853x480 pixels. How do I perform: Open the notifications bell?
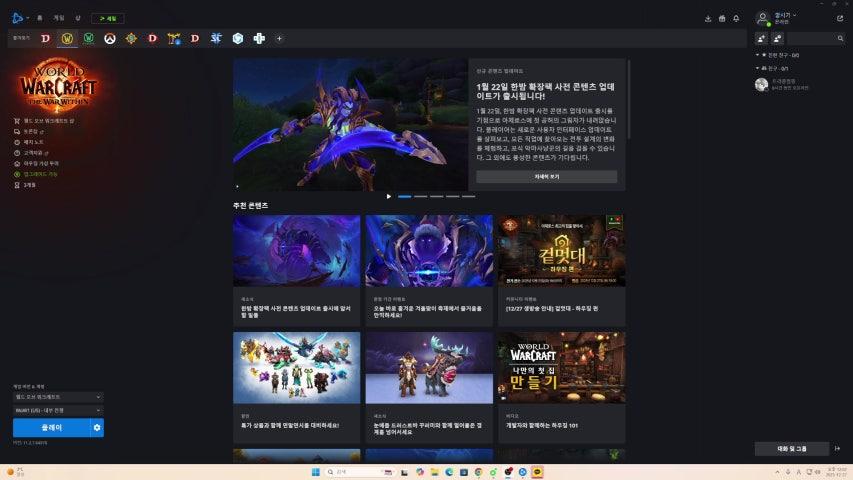pos(736,19)
